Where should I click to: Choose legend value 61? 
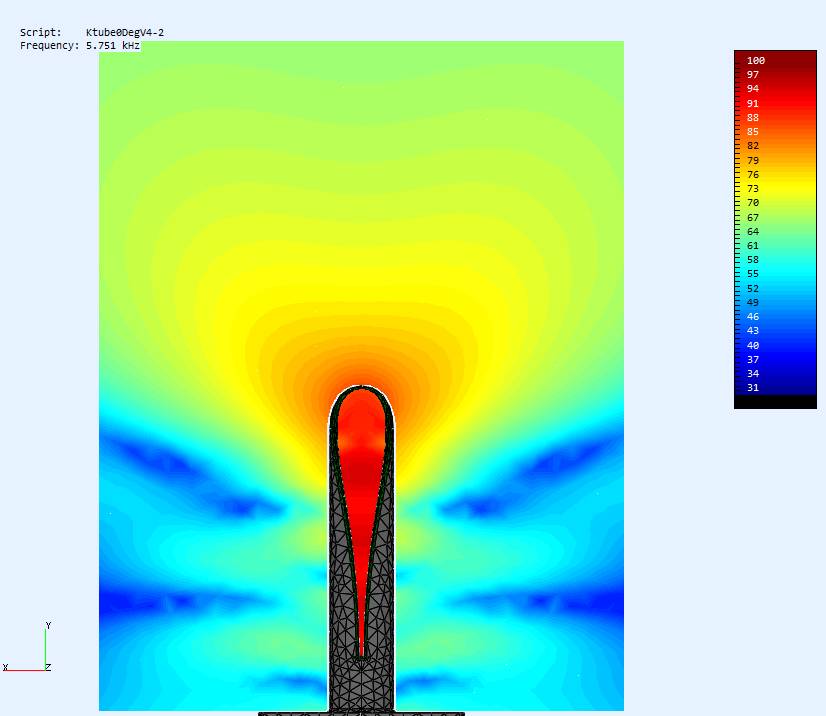pos(753,246)
